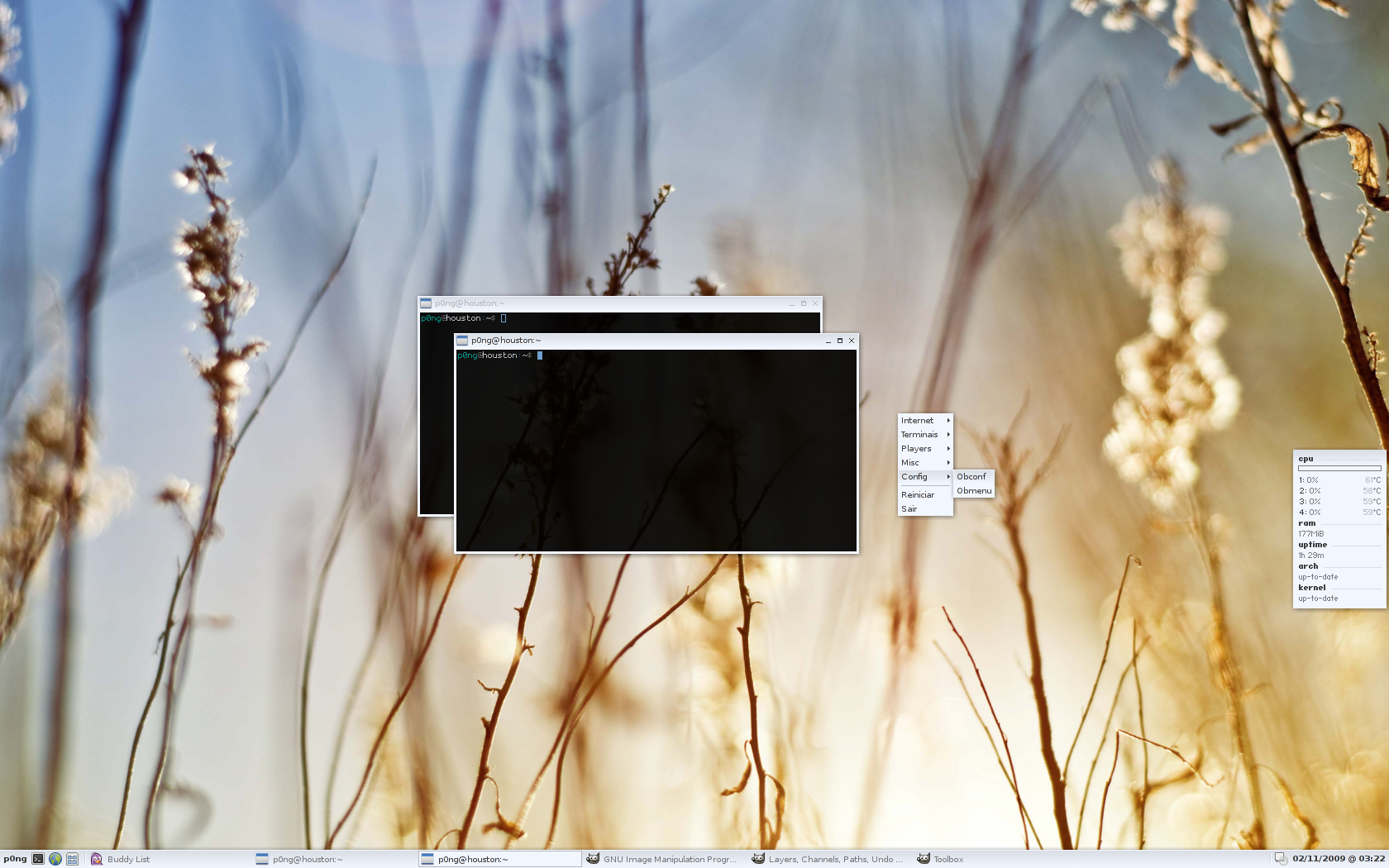Raise GIMP's Layers, Channels, Paths dock icon
Screen dimensions: 1389x868
tap(760, 859)
